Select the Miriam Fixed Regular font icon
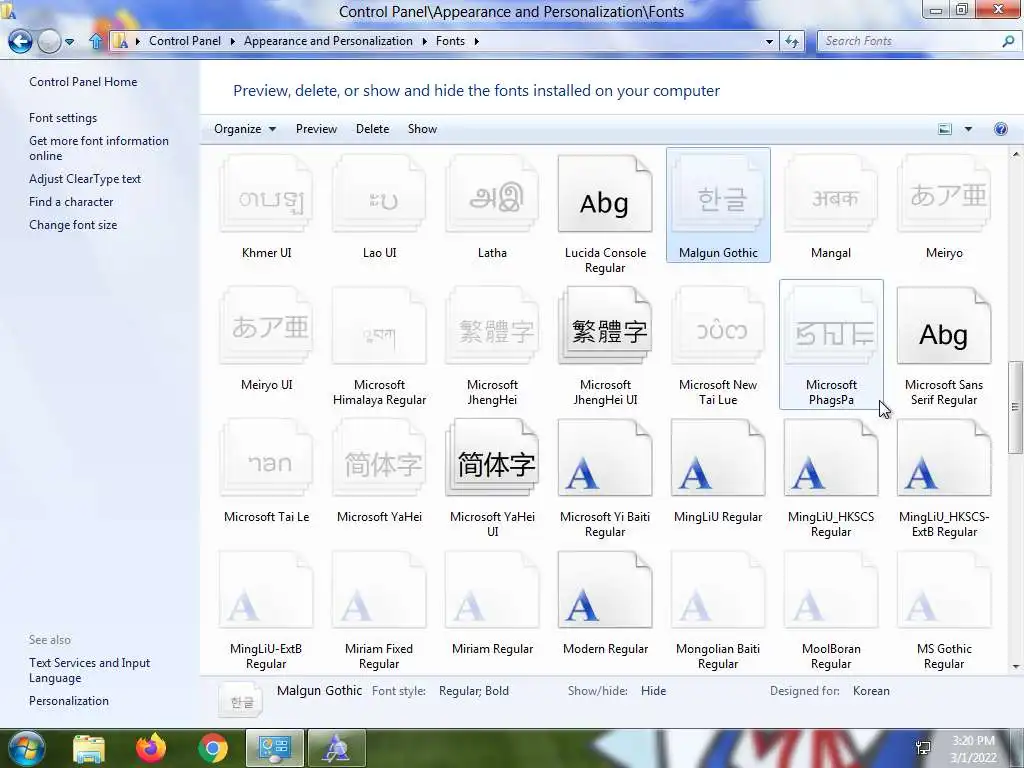1024x768 pixels. (379, 590)
